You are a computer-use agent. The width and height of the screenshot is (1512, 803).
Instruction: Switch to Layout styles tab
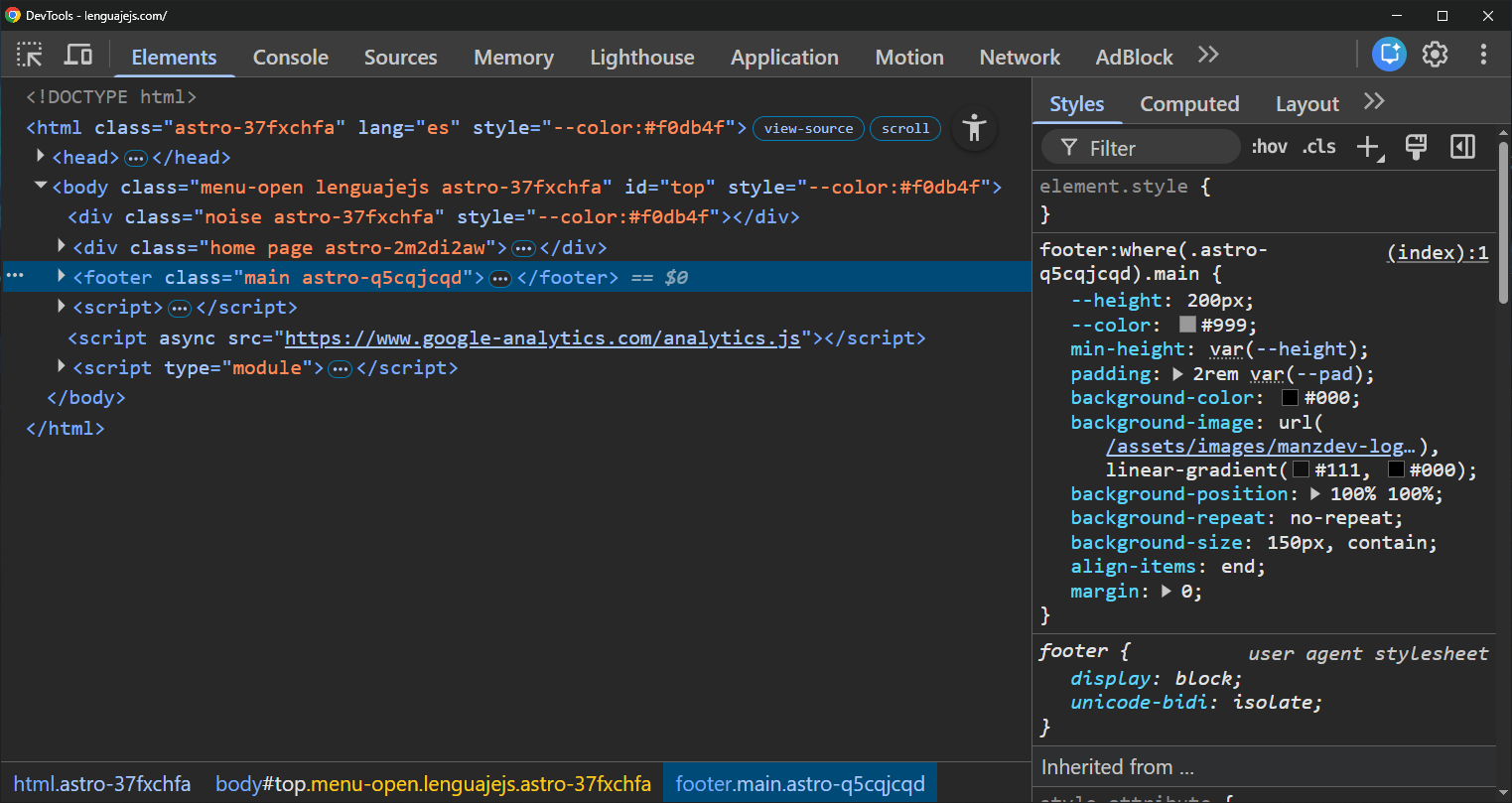pos(1307,104)
